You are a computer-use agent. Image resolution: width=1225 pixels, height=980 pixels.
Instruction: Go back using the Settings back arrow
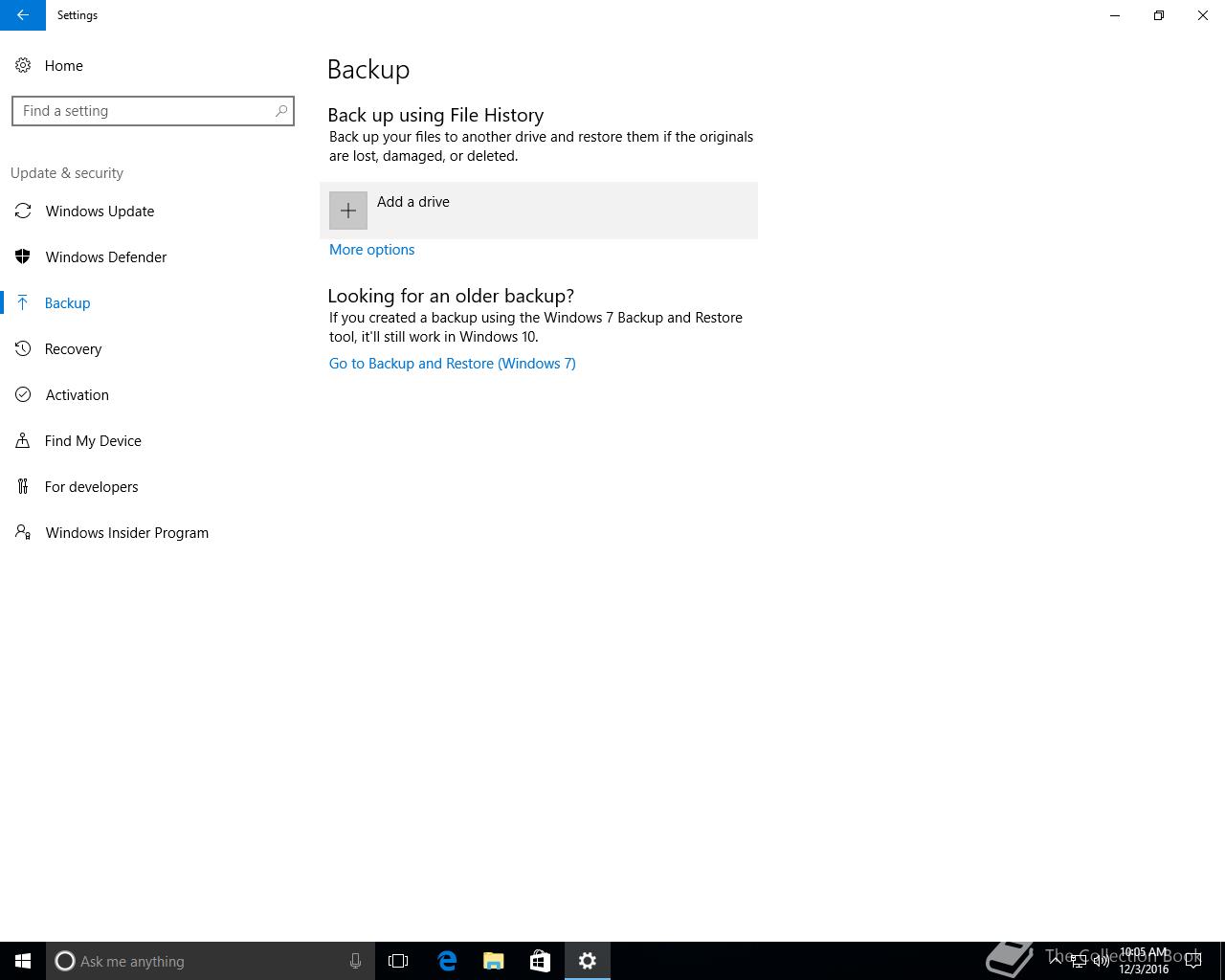(x=23, y=15)
